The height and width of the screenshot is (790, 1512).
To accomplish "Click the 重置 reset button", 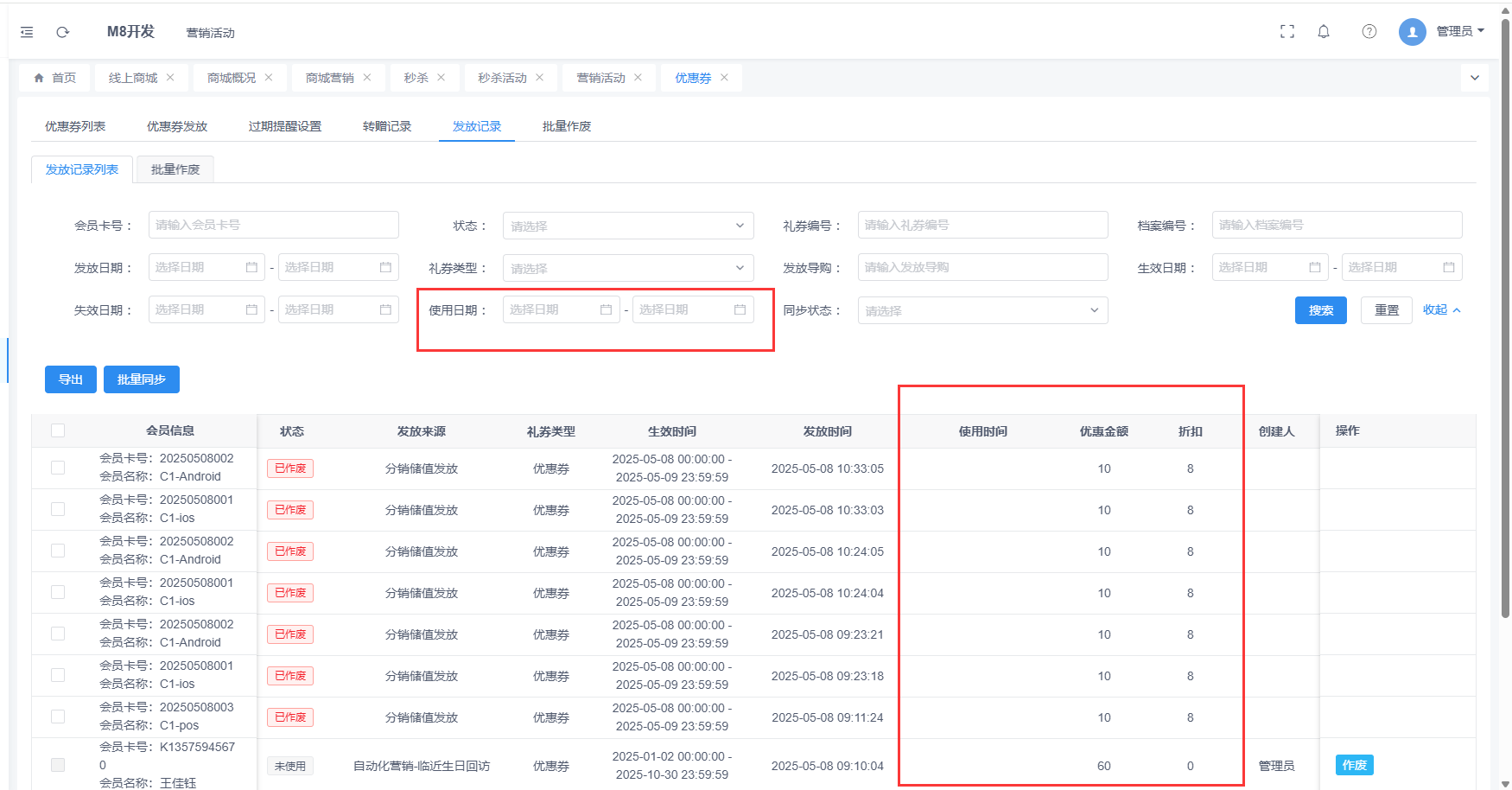I will coord(1387,310).
